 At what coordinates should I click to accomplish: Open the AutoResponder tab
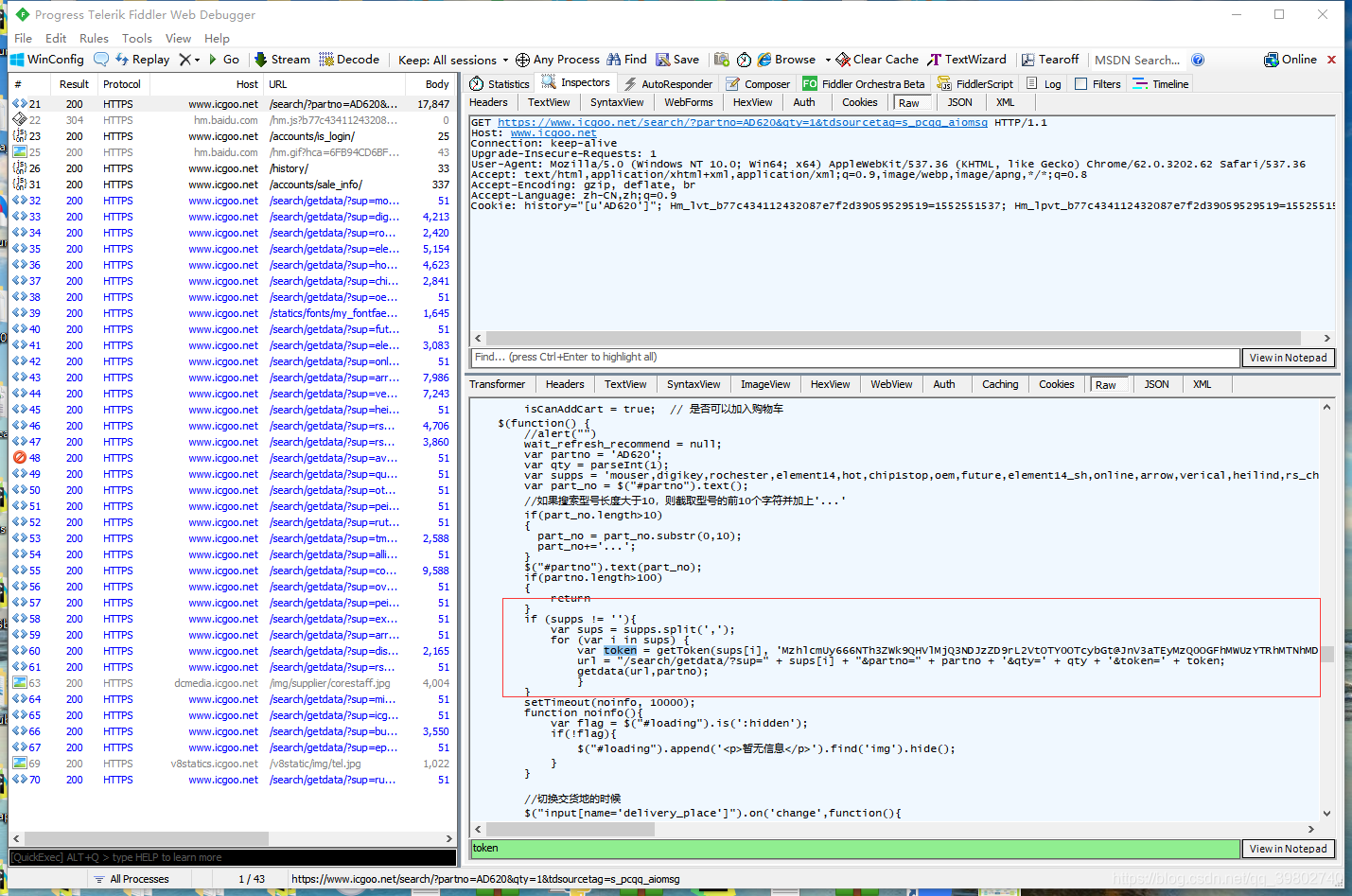click(x=668, y=84)
